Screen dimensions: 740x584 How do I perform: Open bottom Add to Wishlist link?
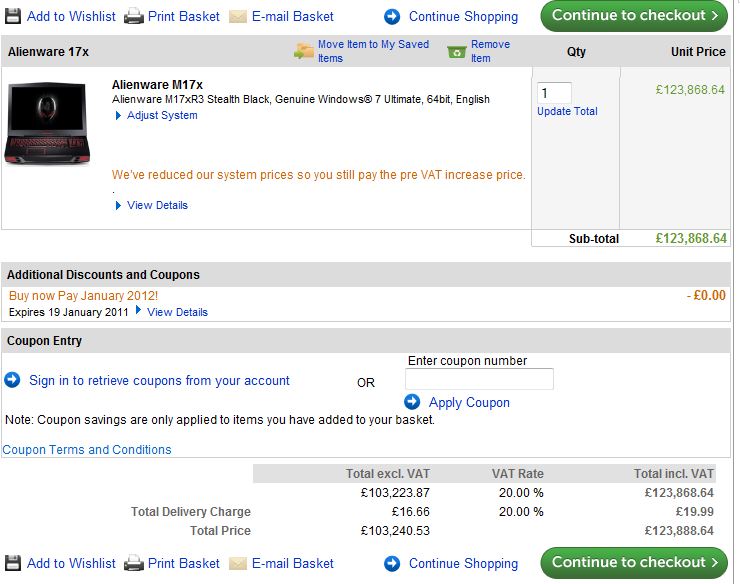point(71,563)
